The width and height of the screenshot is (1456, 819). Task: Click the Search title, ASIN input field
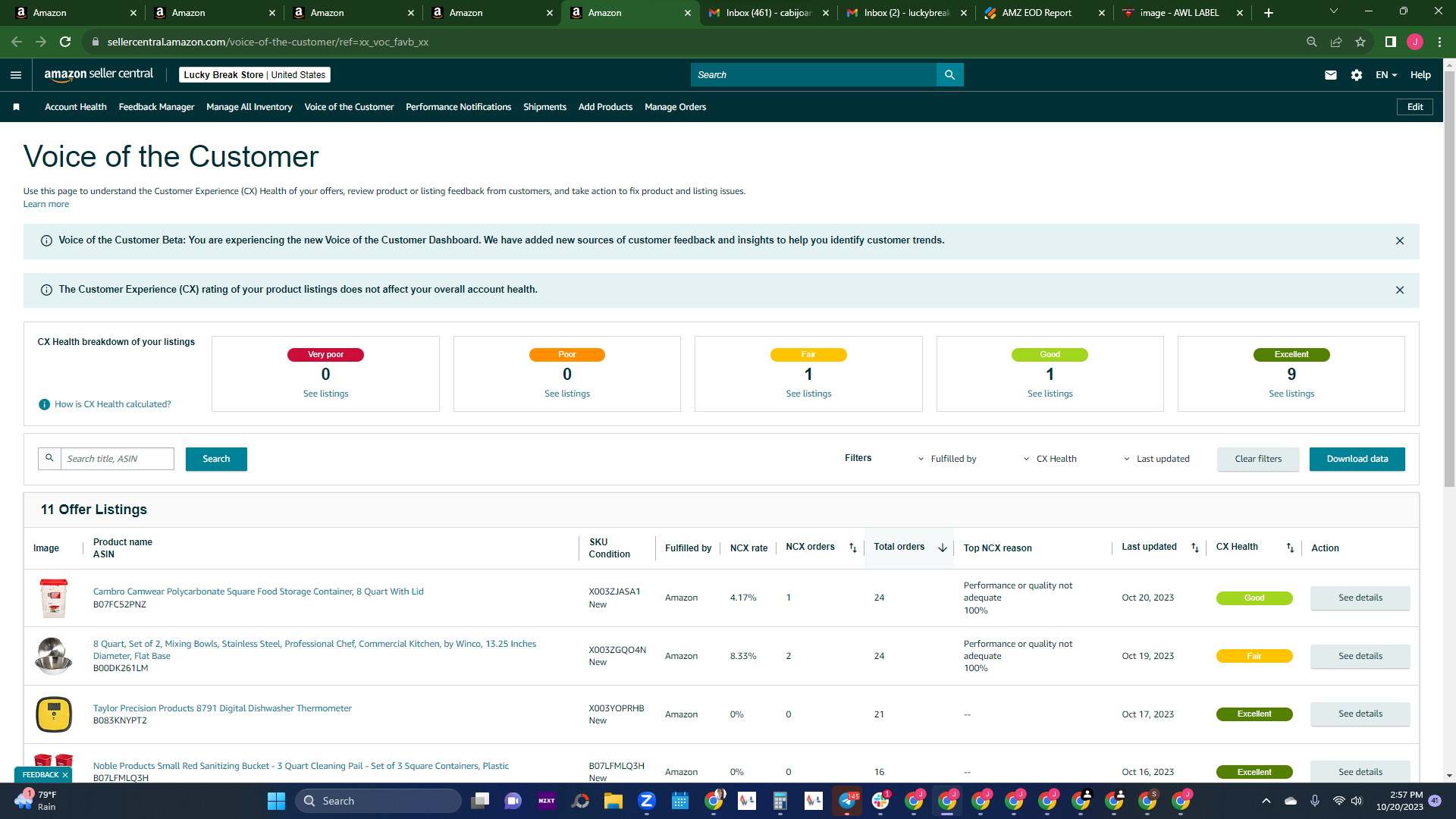(x=118, y=459)
